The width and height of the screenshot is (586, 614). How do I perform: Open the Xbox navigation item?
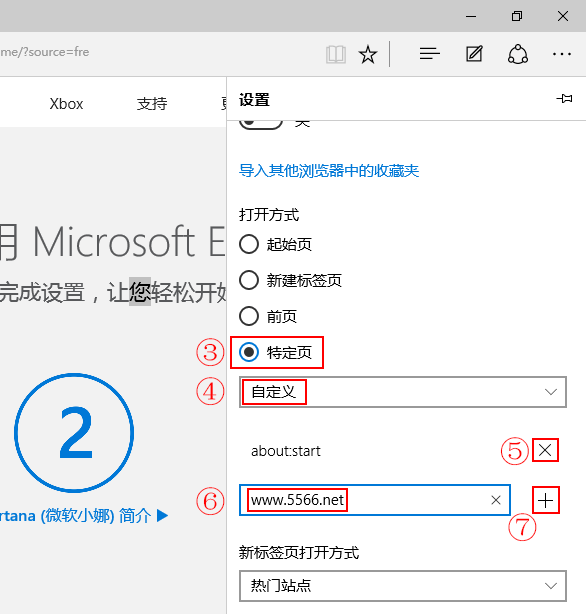coord(66,104)
